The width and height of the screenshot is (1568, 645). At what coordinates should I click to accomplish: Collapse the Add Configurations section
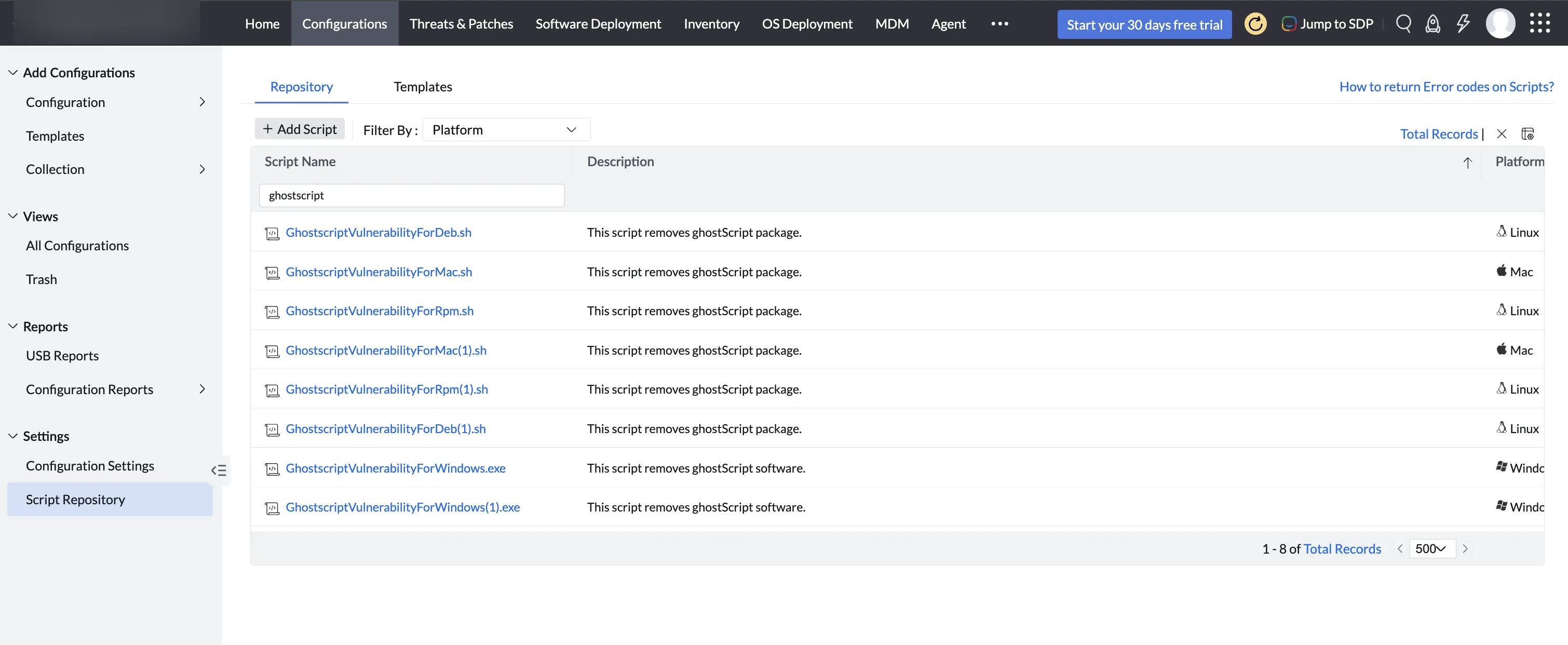(12, 73)
